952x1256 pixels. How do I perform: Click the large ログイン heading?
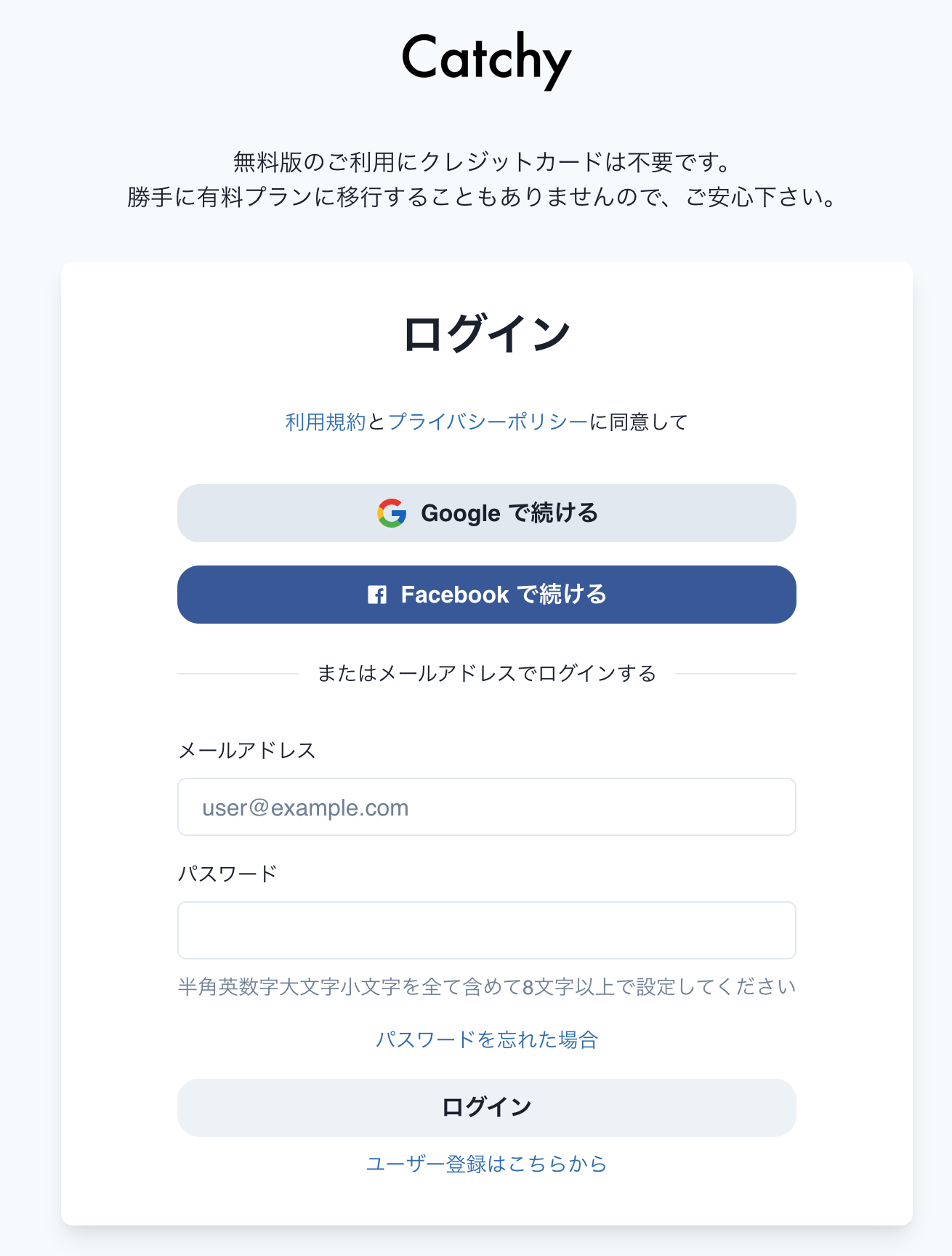487,334
